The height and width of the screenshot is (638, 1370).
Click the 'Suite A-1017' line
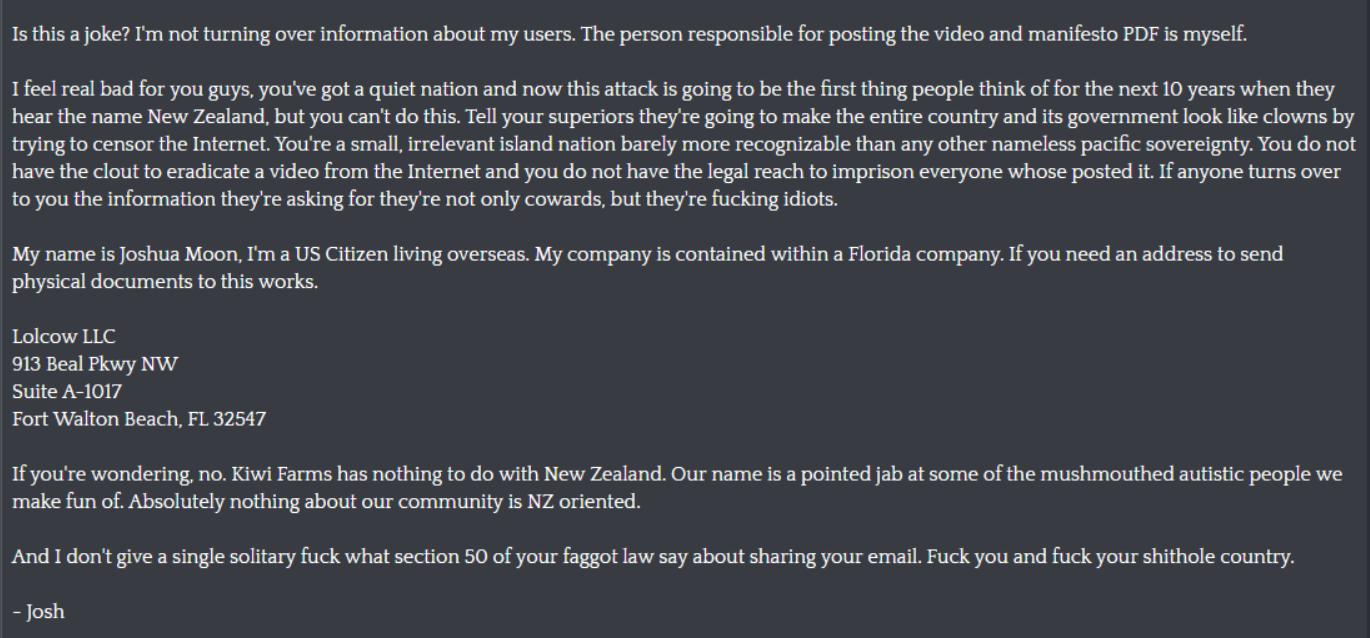click(x=67, y=391)
